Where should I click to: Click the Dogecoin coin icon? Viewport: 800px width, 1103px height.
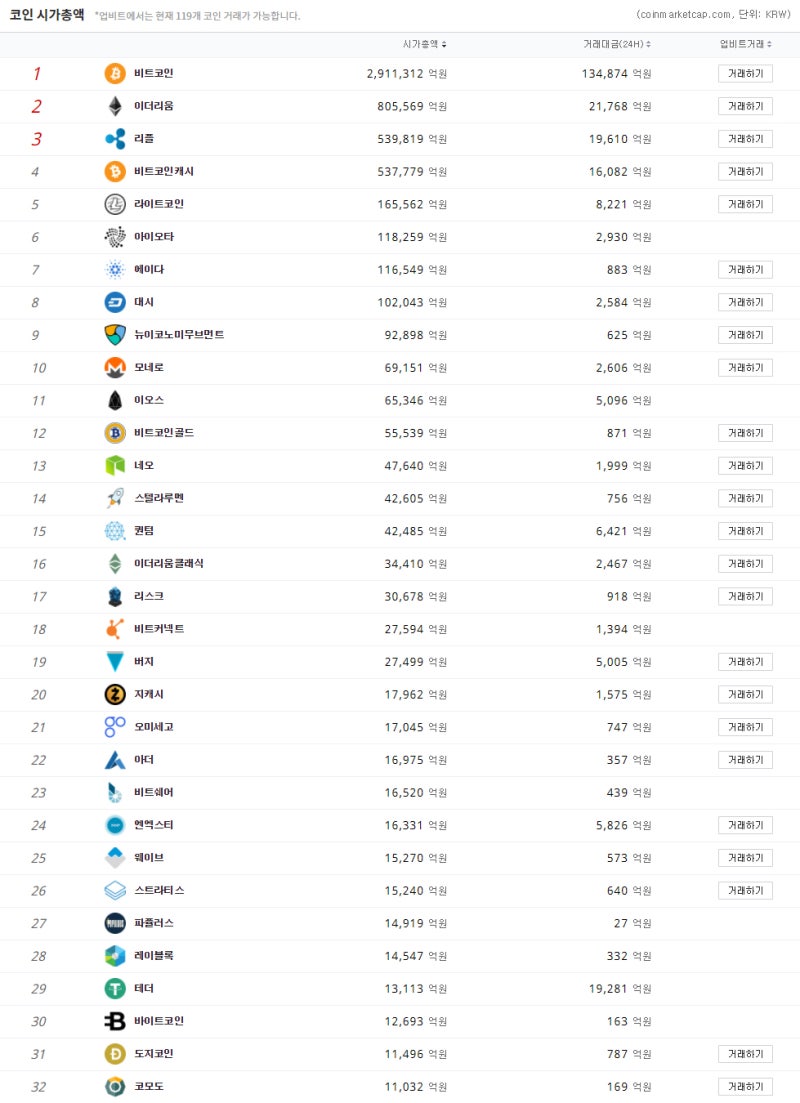[115, 1054]
